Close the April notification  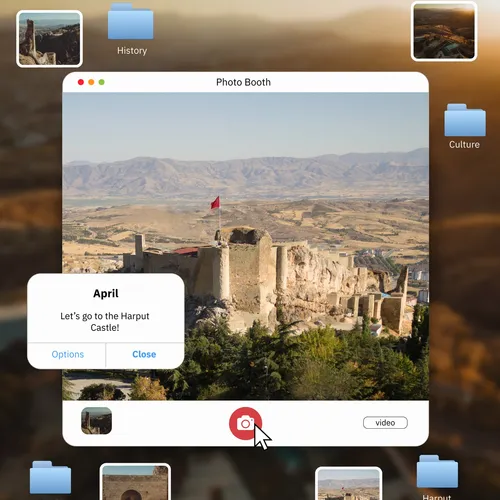pos(144,354)
